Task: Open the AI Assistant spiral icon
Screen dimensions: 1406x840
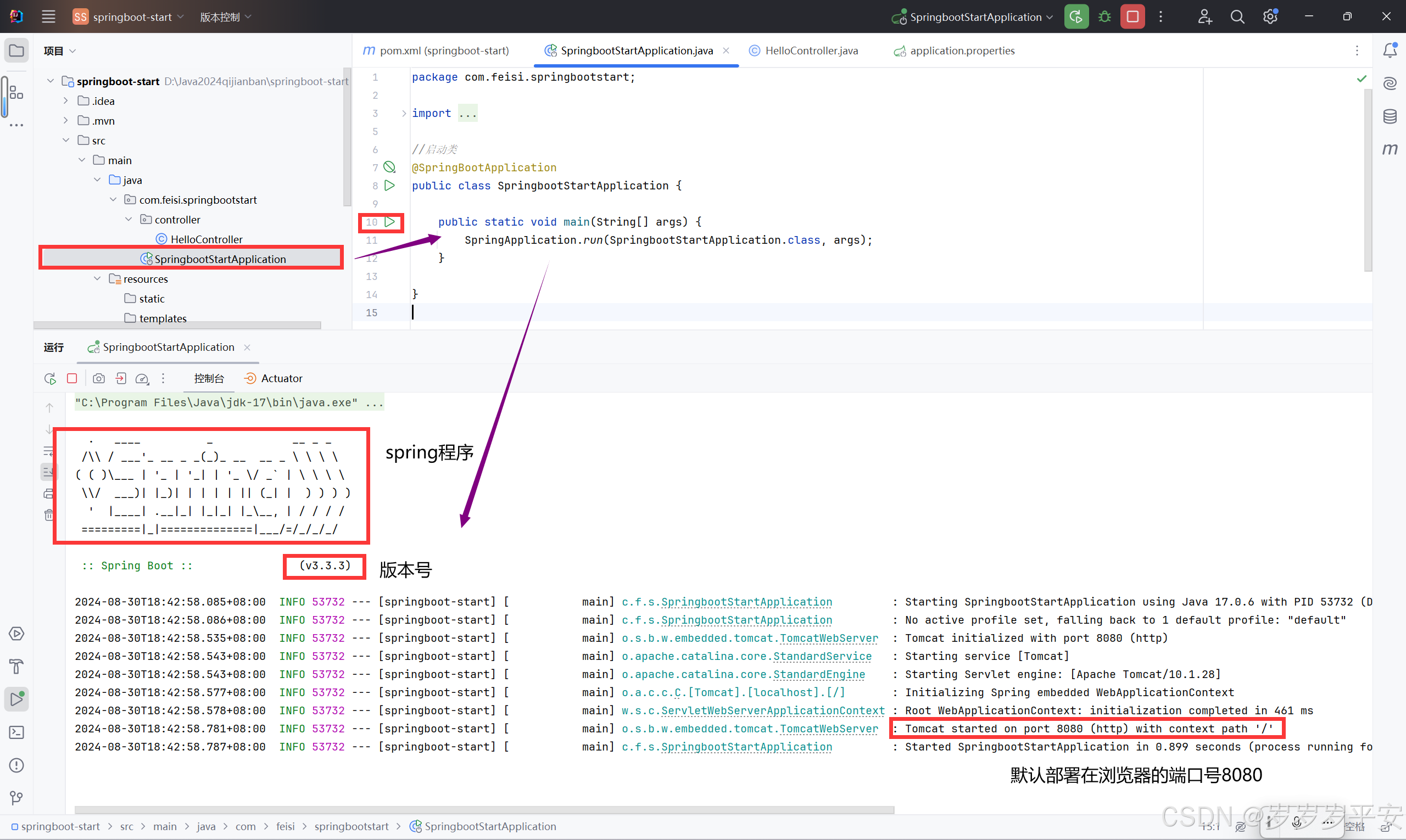Action: 1390,84
